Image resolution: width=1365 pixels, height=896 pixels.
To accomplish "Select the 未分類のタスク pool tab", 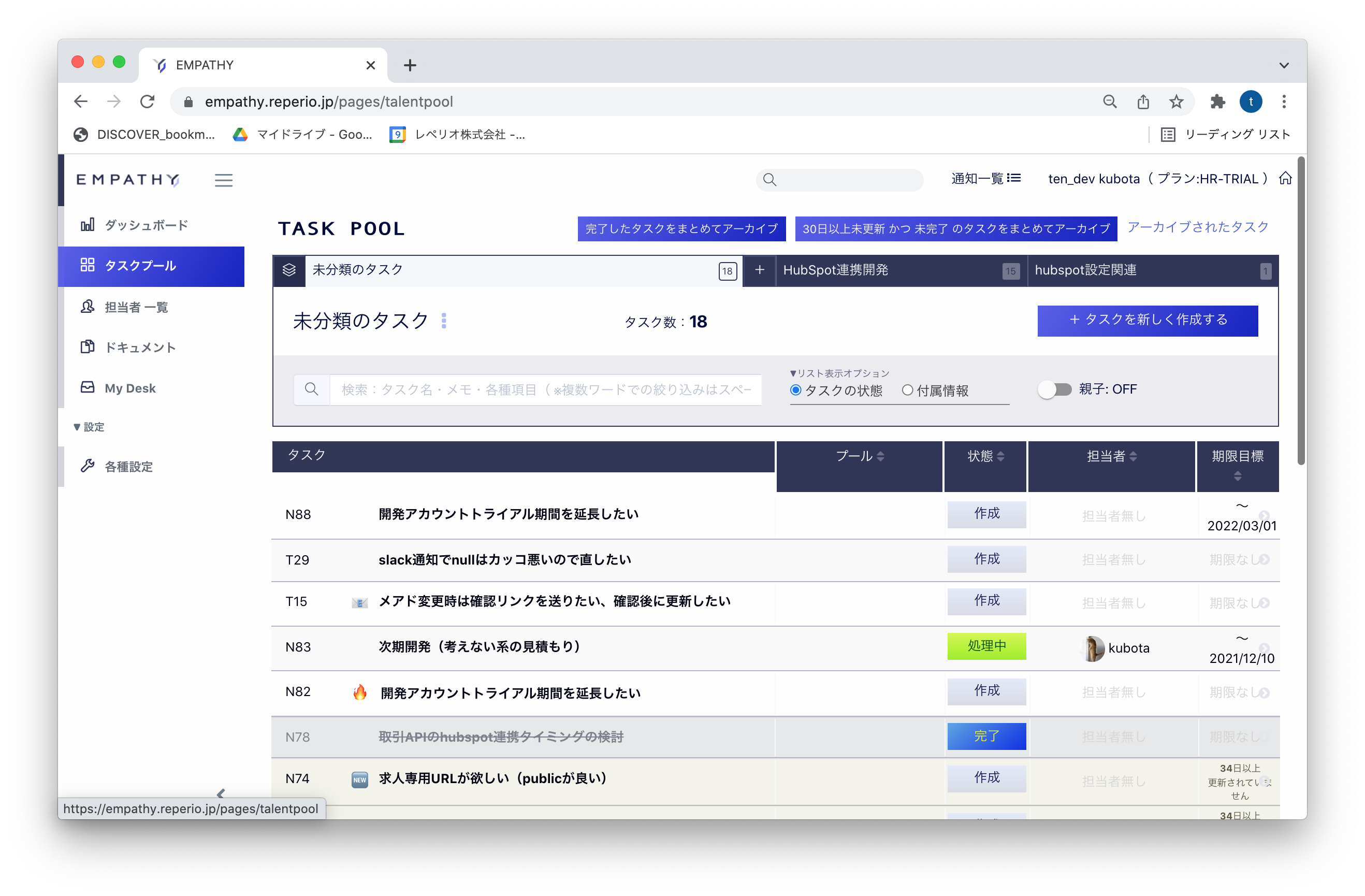I will click(x=524, y=270).
